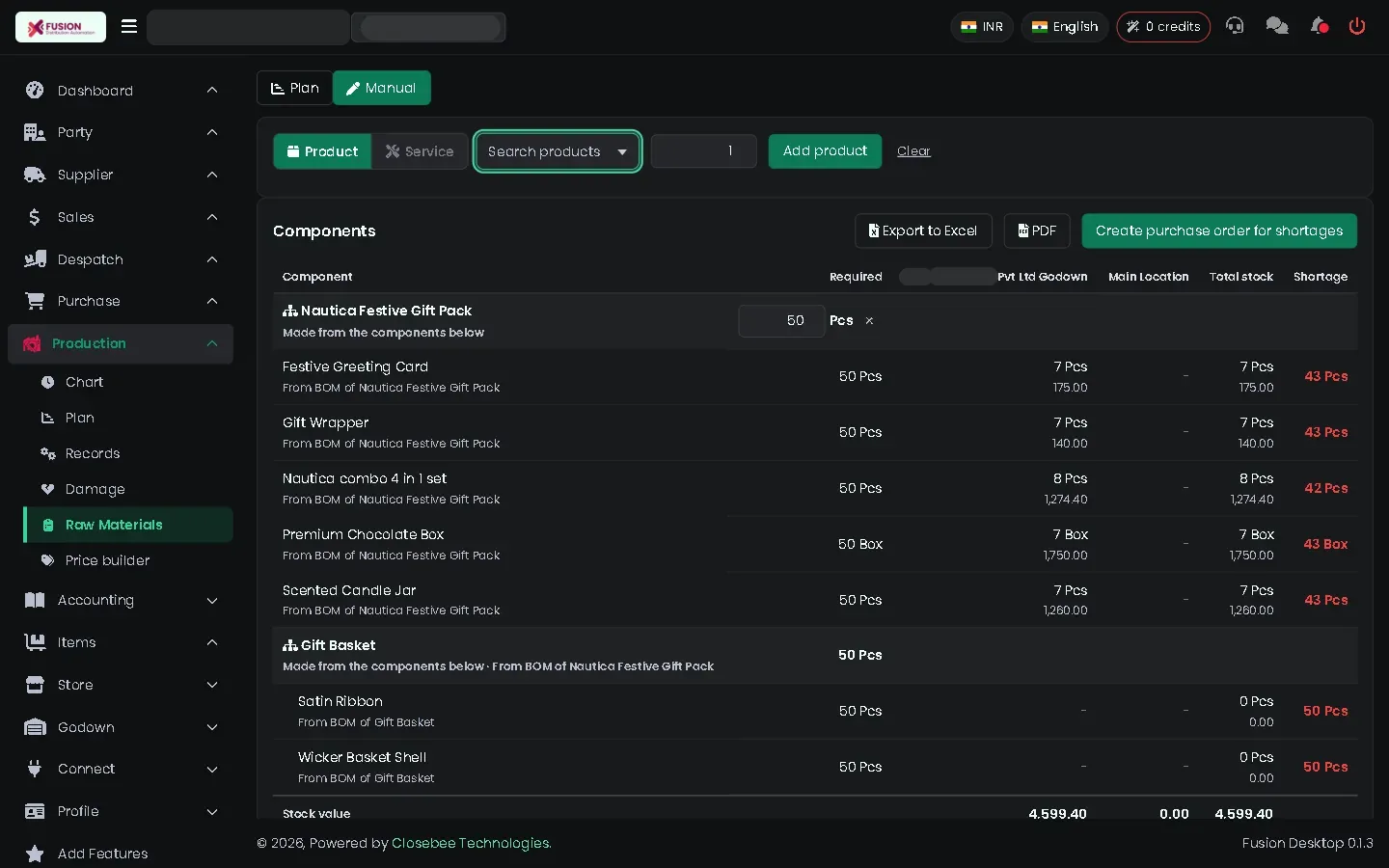Expand the Supplier menu

pos(121,175)
